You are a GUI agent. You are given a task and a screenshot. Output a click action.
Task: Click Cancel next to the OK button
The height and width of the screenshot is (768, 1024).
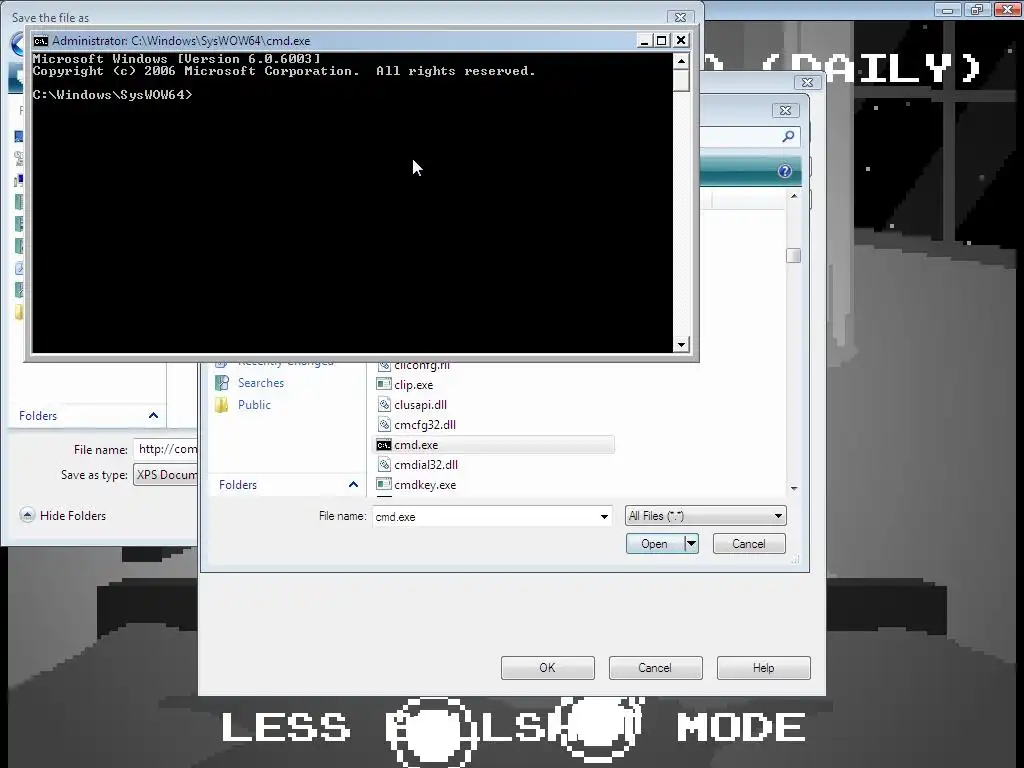655,668
